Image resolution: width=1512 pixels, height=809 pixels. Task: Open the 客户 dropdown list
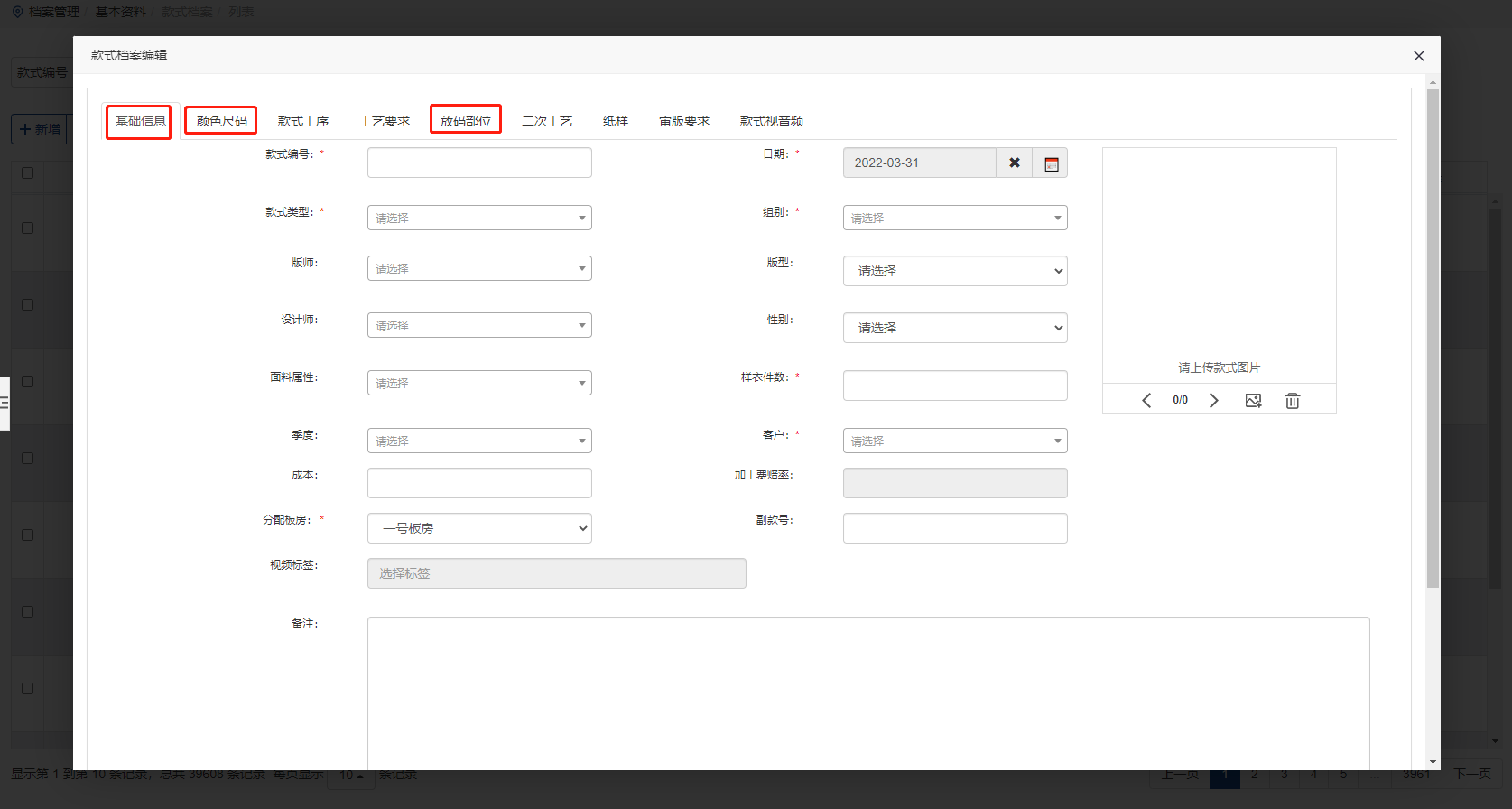(955, 441)
